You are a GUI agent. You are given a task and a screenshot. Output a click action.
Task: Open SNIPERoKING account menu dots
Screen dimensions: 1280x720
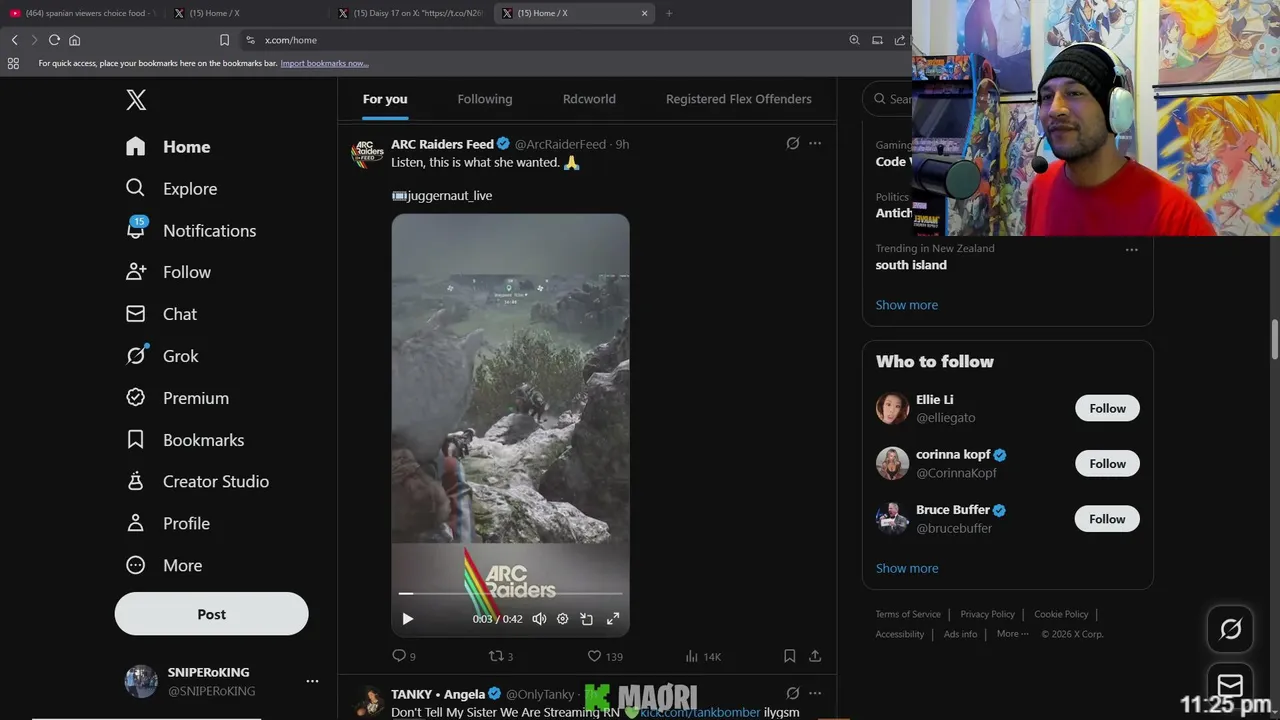[x=312, y=681]
